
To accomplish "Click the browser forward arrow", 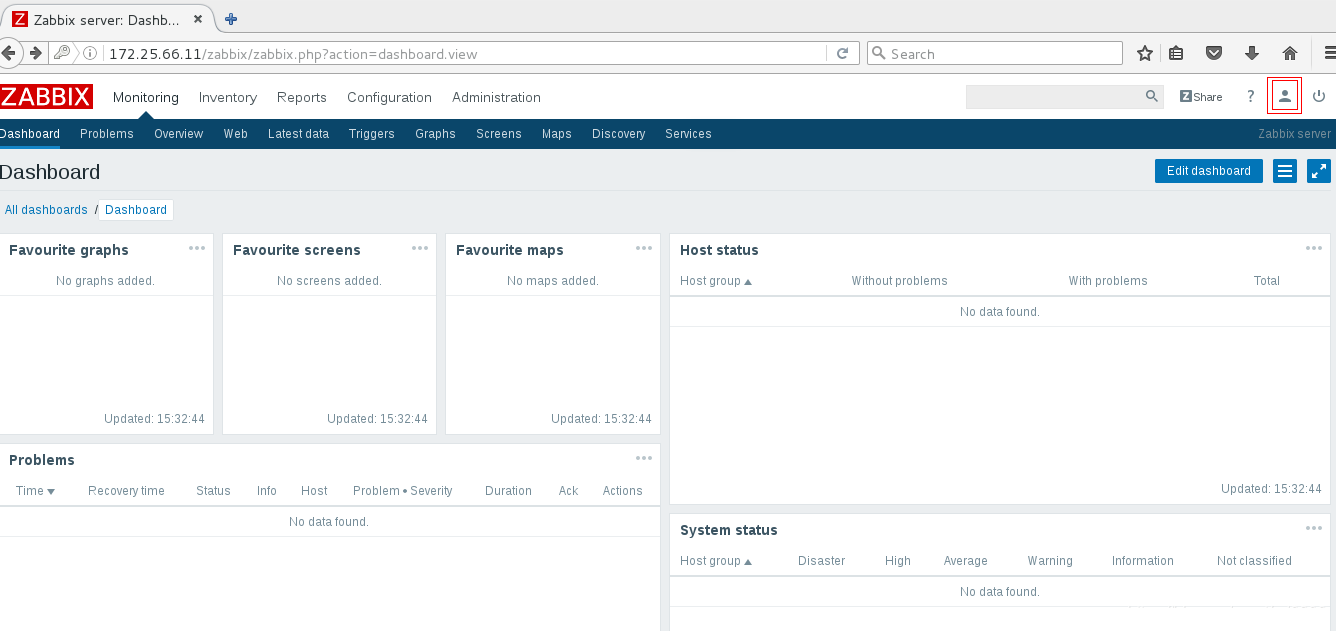I will [36, 53].
